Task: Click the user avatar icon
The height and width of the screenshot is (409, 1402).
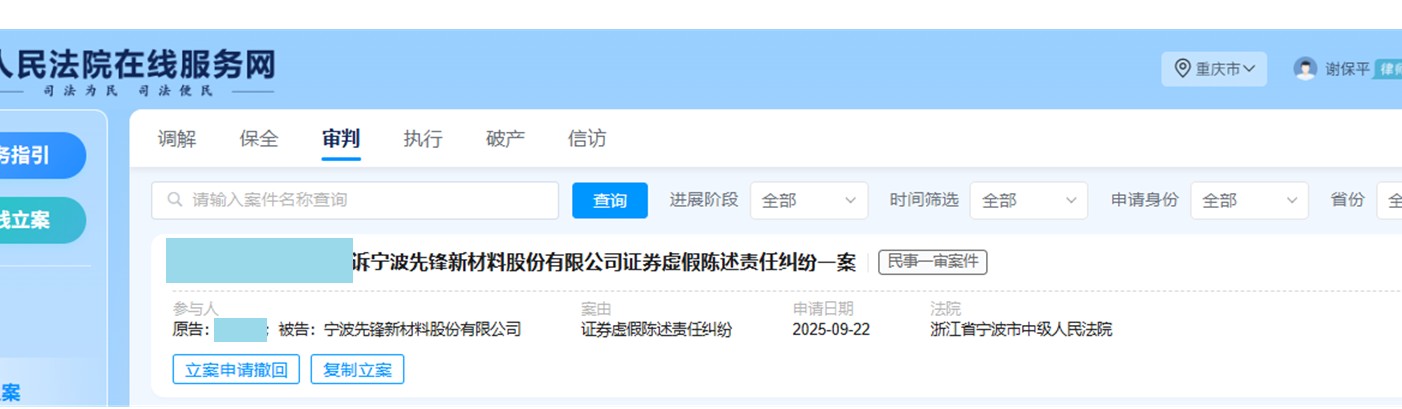Action: click(x=1305, y=69)
